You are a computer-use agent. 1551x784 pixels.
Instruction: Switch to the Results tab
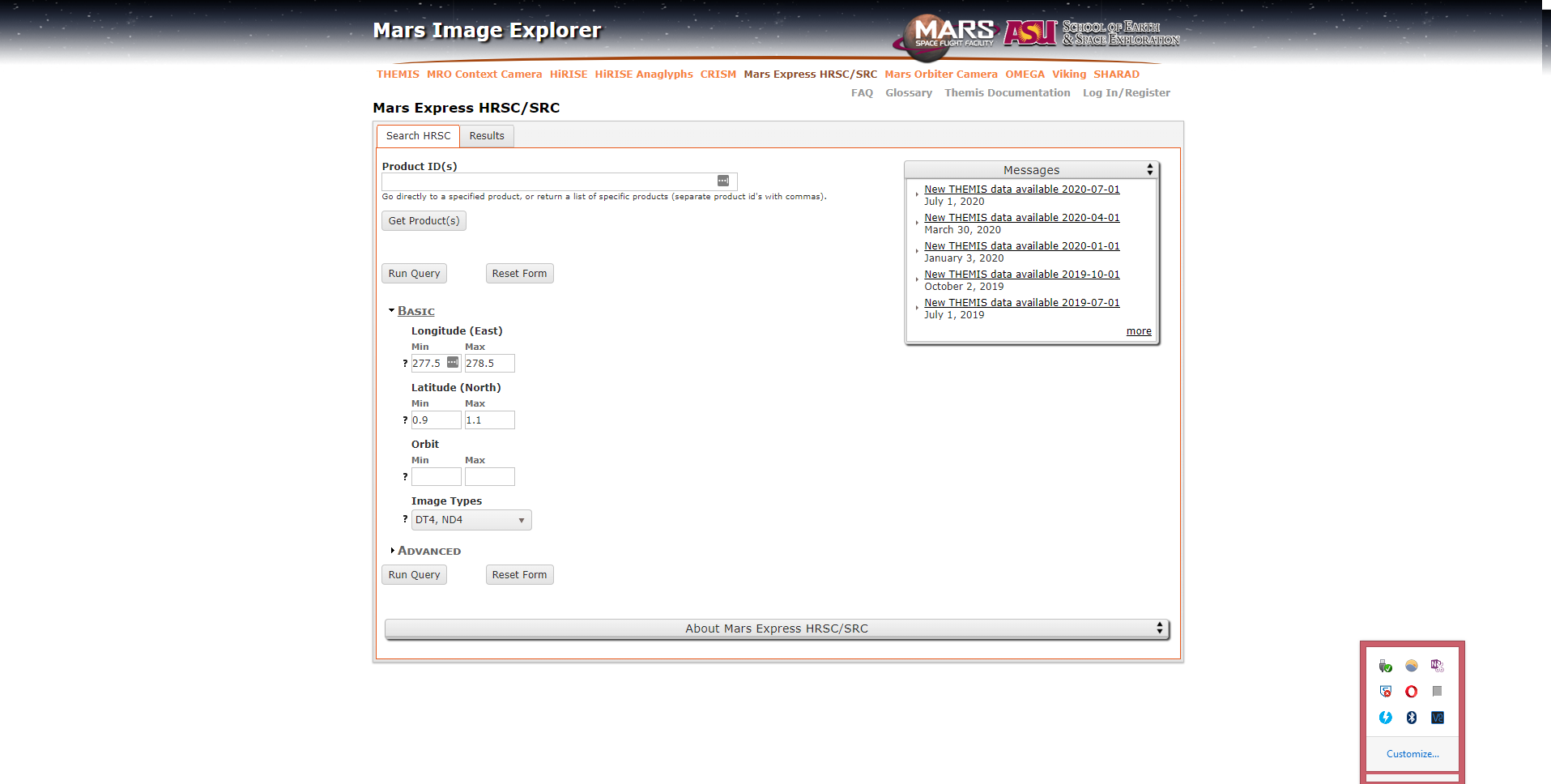(x=487, y=136)
